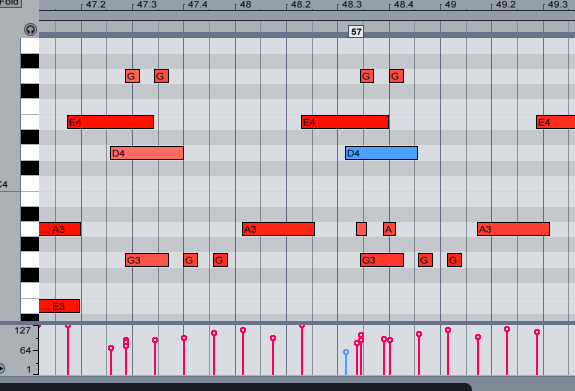Toggle the Fold button
Image resolution: width=575 pixels, height=391 pixels.
(x=11, y=3)
